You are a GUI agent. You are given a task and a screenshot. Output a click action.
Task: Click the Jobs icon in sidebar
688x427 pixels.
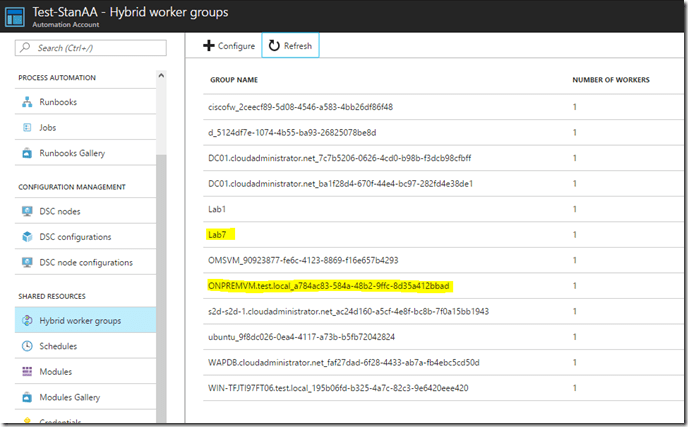pos(27,128)
